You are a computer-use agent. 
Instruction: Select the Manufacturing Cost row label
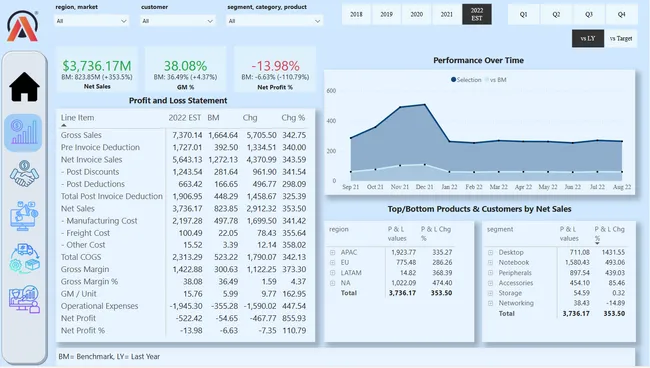click(99, 221)
